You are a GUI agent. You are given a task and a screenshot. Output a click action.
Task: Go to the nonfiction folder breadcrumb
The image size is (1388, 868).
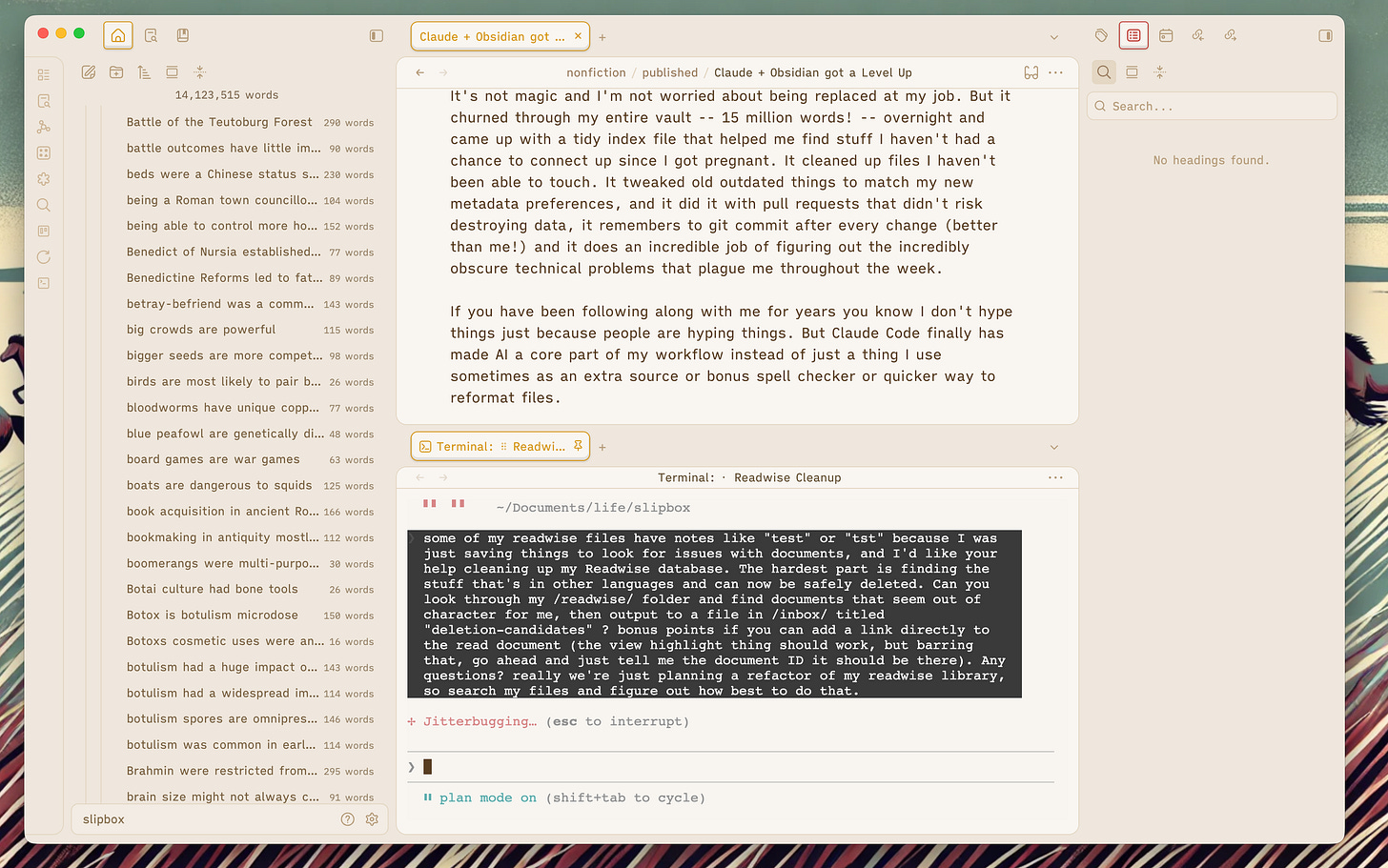coord(596,72)
